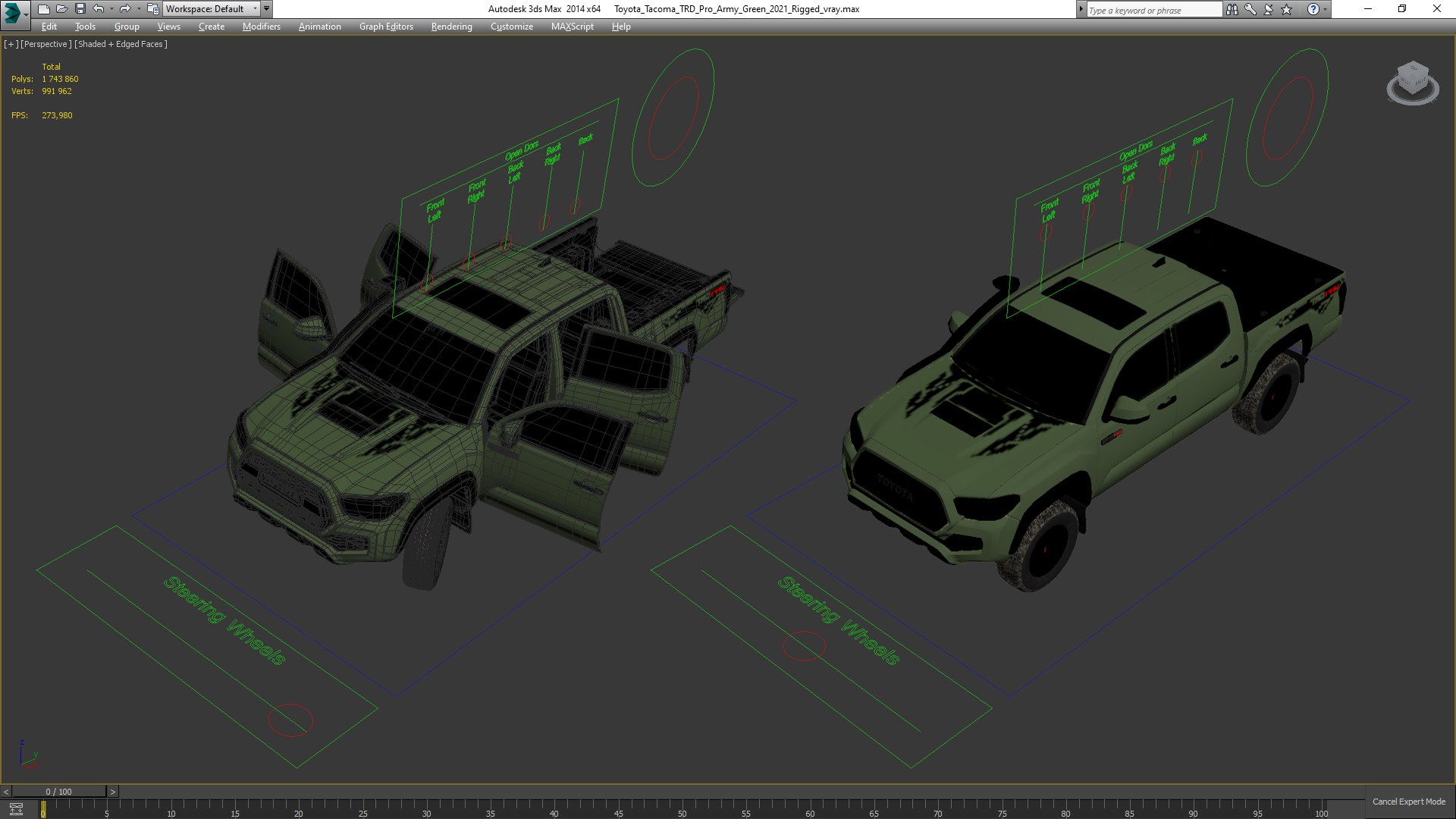The height and width of the screenshot is (819, 1456).
Task: Open the [Perspective] viewport label menu
Action: (45, 44)
